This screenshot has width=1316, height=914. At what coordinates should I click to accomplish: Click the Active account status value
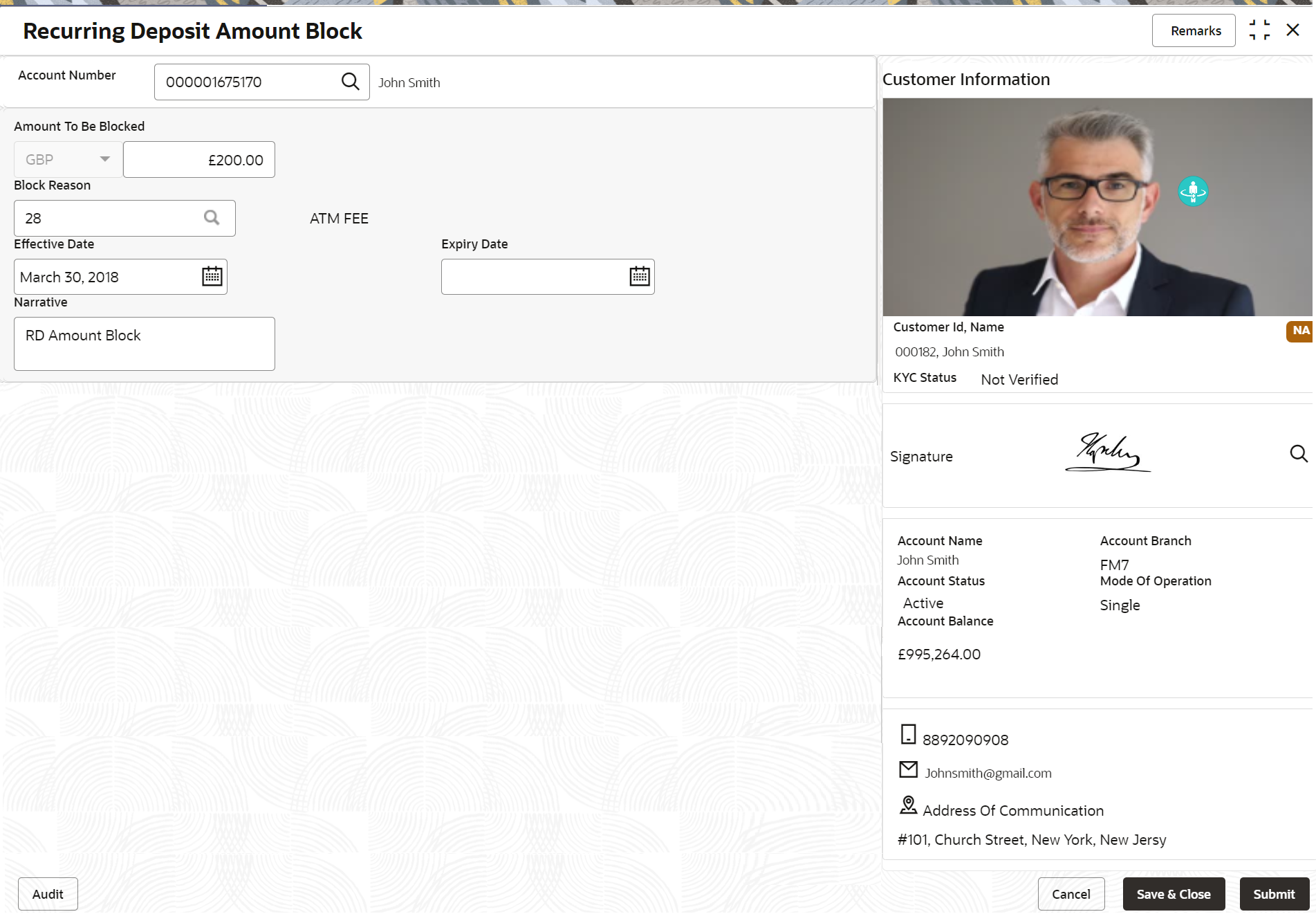[x=923, y=603]
